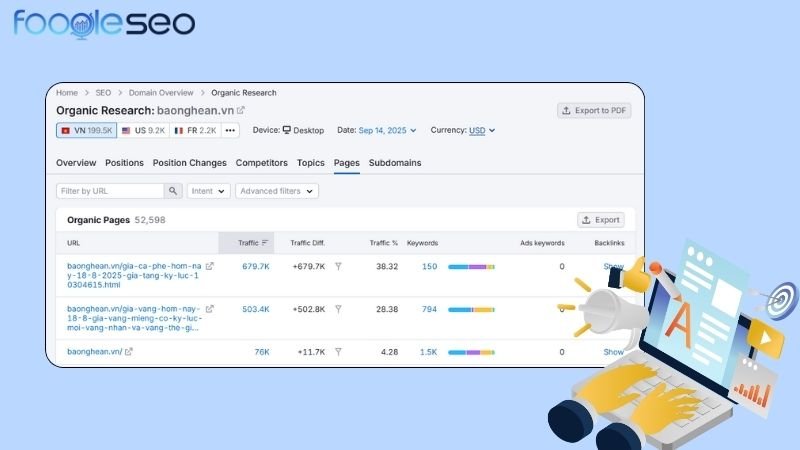800x450 pixels.
Task: Switch to the Position Changes tab
Action: pyautogui.click(x=189, y=163)
